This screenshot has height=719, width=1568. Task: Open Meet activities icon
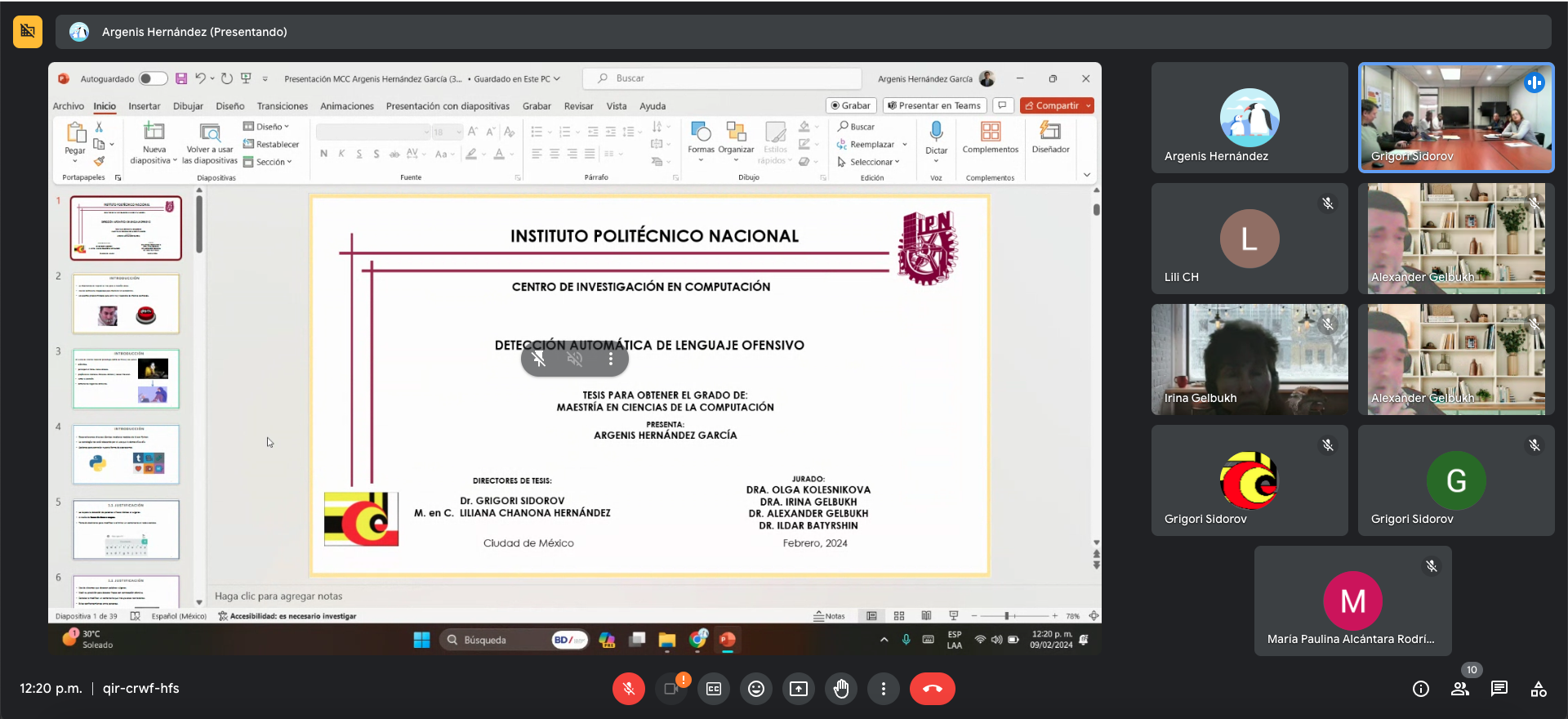1539,689
